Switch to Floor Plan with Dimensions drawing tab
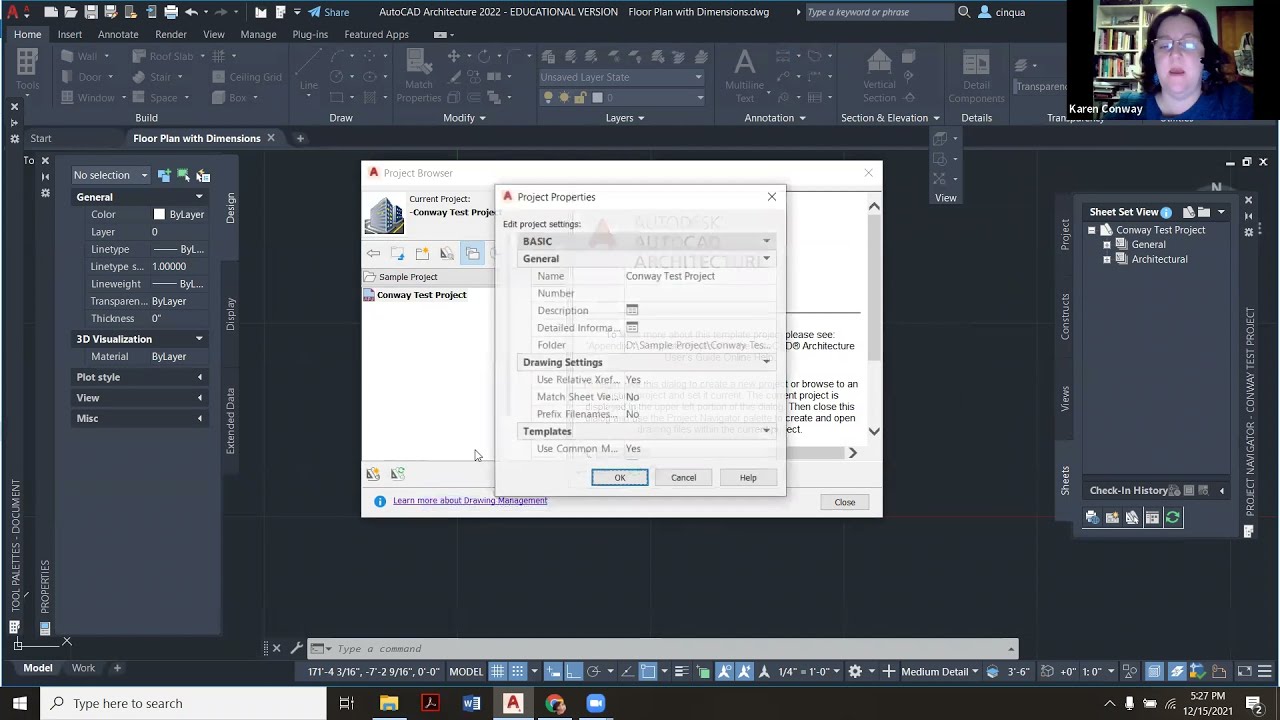Screen dimensions: 1280x720 coord(197,138)
